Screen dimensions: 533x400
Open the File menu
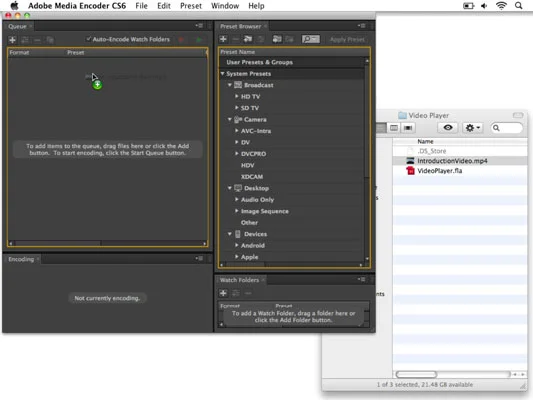141,6
